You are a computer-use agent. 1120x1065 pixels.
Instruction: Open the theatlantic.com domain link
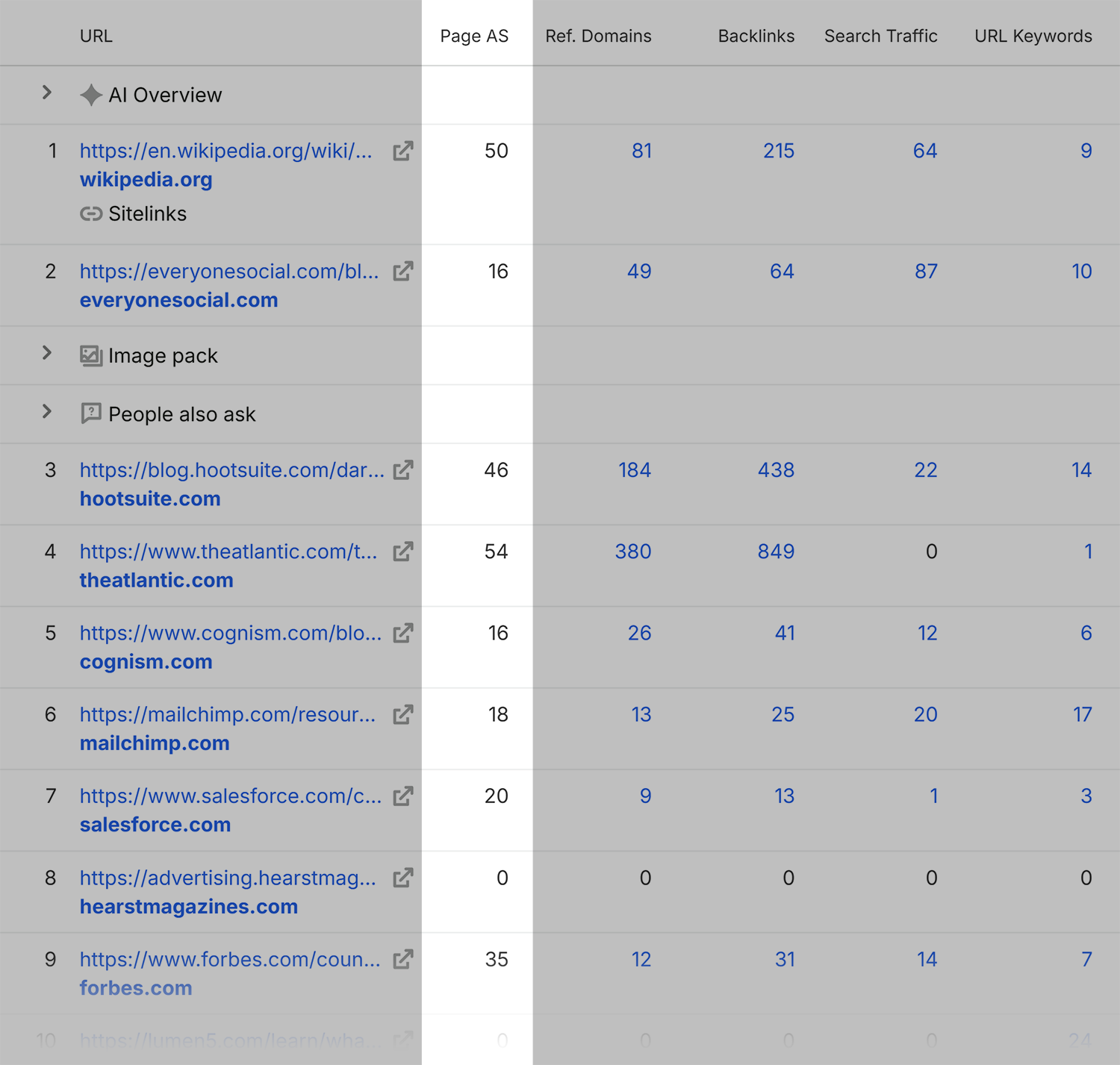[157, 580]
